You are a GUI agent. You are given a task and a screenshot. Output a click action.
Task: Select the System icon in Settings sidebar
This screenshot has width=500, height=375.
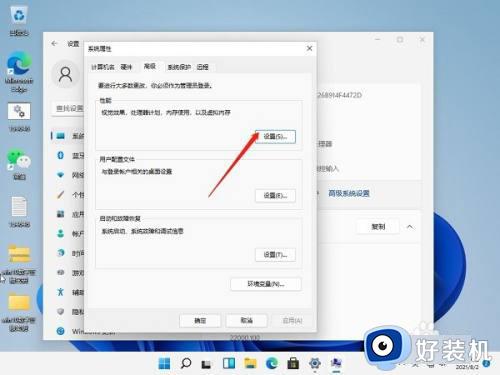pos(60,136)
